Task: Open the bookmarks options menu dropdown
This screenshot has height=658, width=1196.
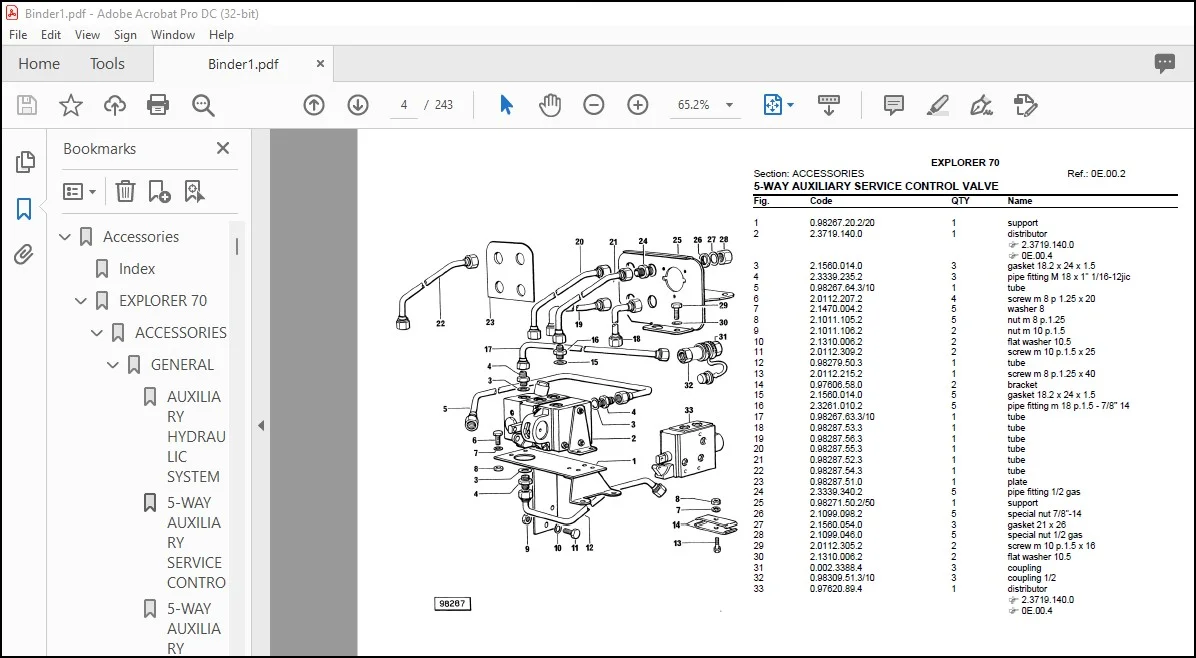Action: coord(79,191)
